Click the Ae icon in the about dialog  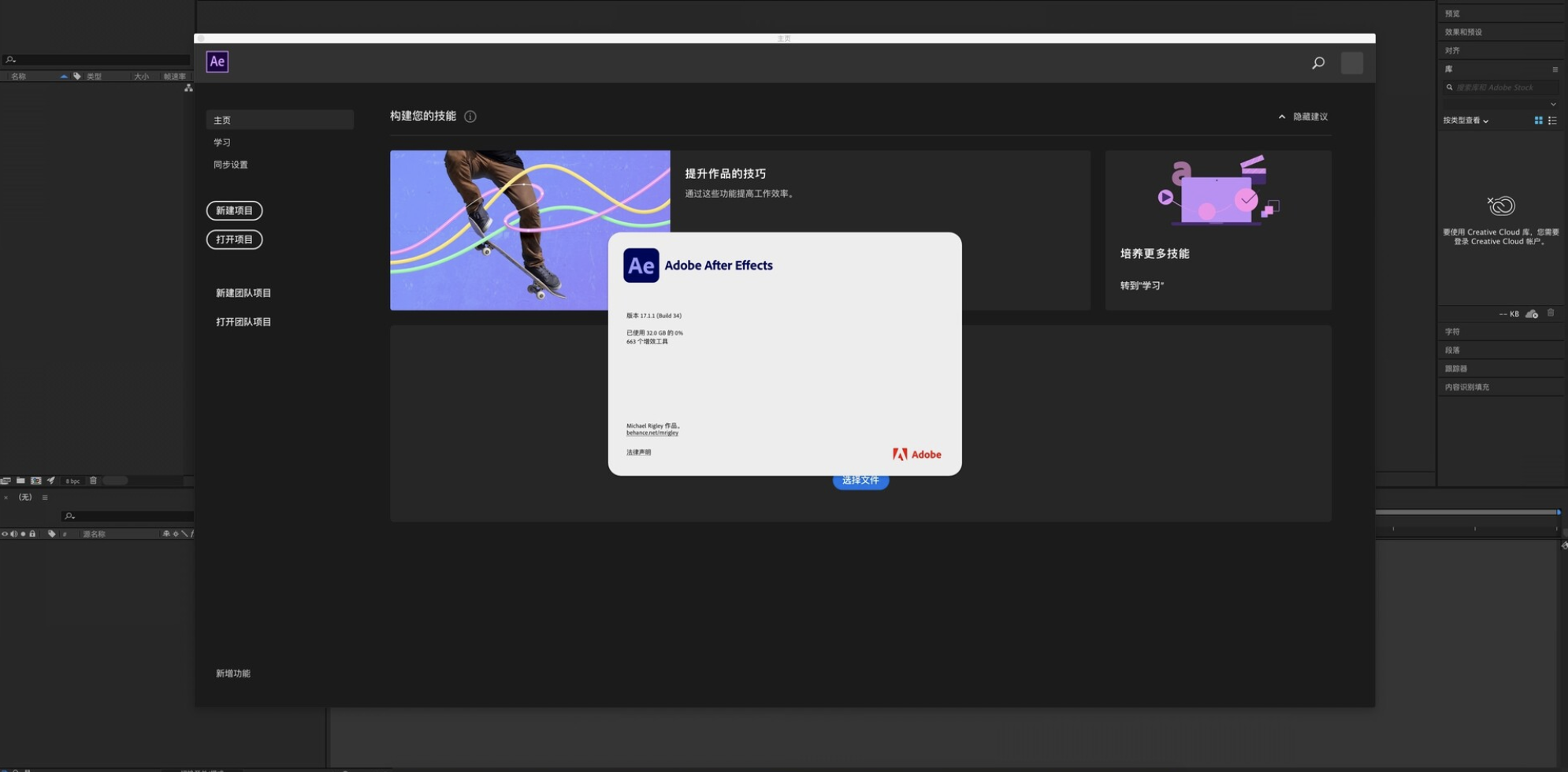pyautogui.click(x=641, y=265)
